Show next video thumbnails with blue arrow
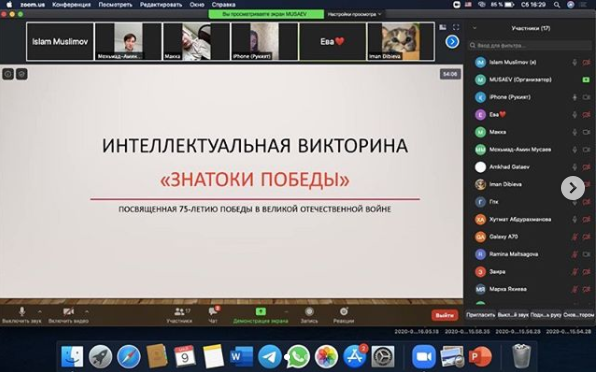Screen dimensions: 596x372 tap(452, 42)
